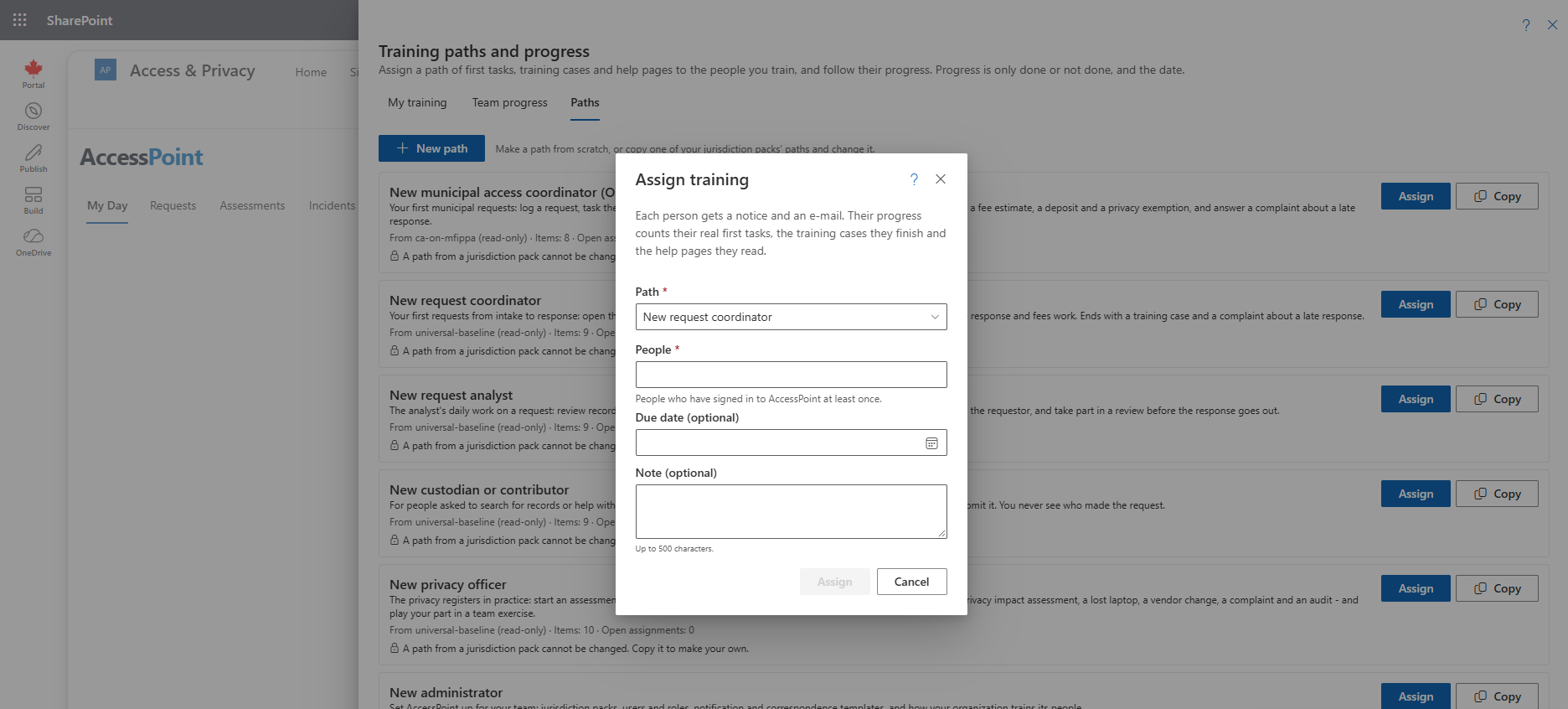Click the Access & Privacy site logo
Viewport: 1568px width, 709px height.
point(106,70)
